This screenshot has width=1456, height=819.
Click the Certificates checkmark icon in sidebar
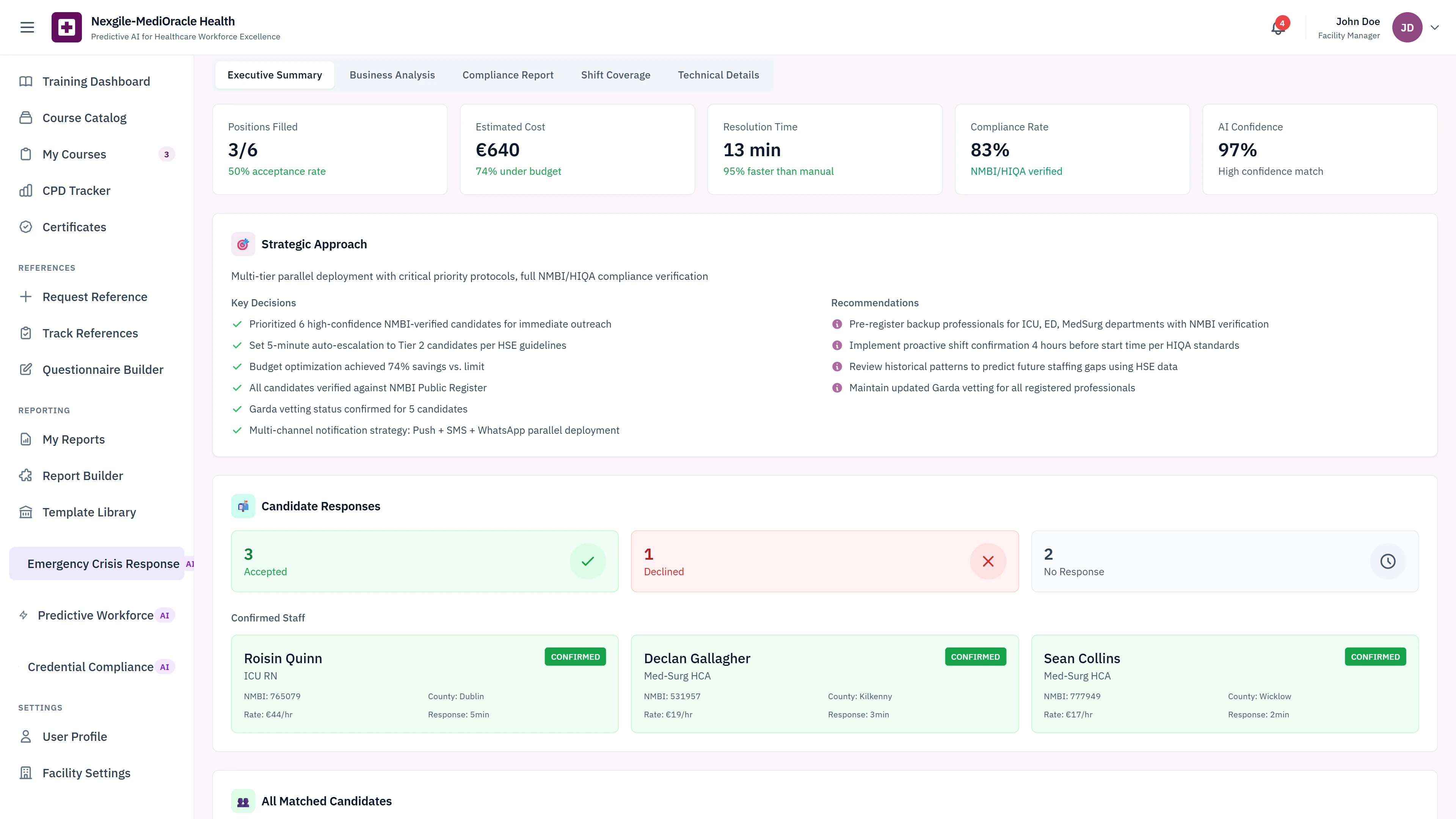point(27,227)
